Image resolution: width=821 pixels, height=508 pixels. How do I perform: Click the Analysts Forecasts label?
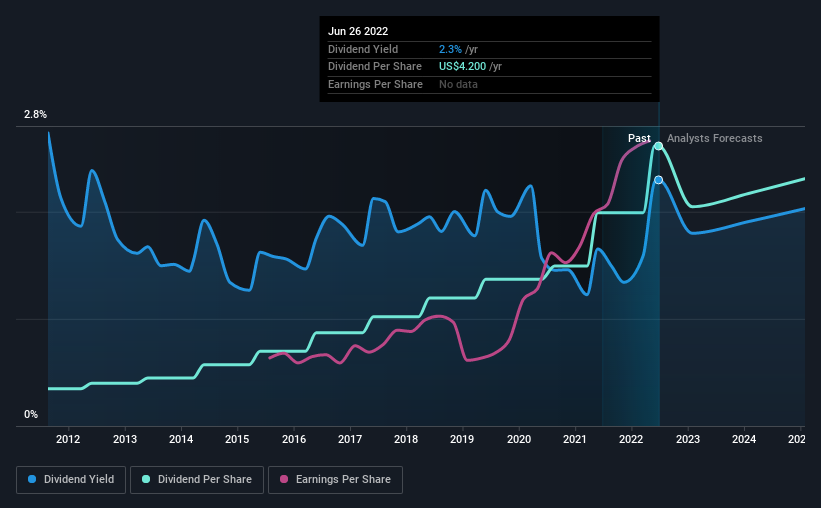714,138
